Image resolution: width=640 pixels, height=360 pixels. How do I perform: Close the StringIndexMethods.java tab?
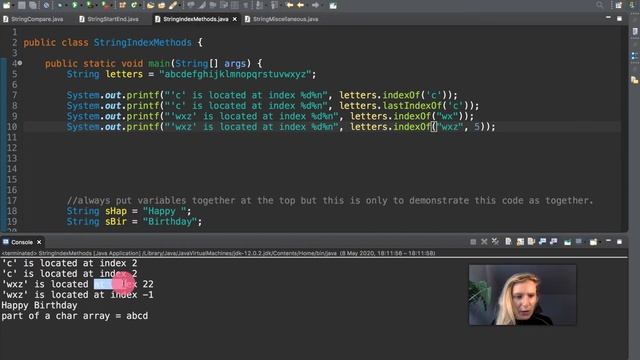(x=235, y=19)
